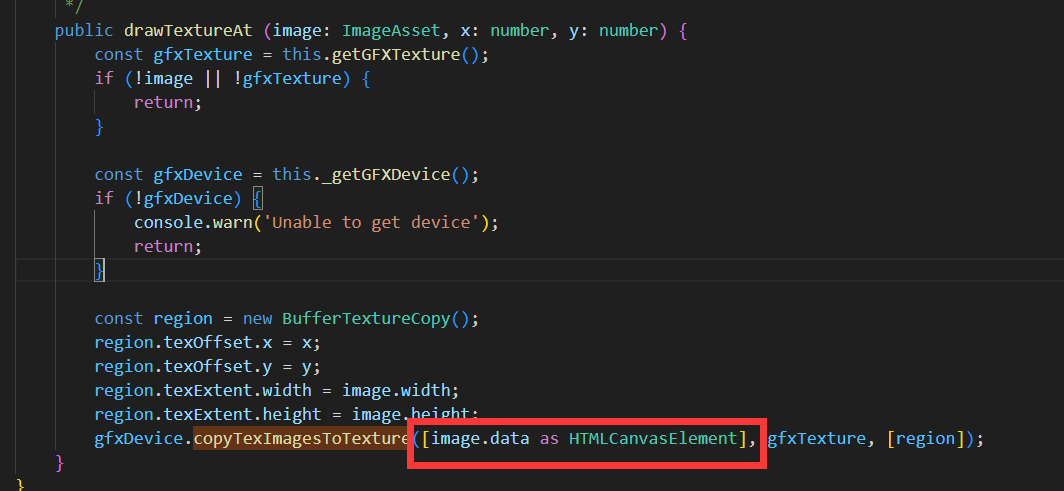The image size is (1064, 491).
Task: Click the copyTexImagesToTexture function call
Action: [302, 439]
